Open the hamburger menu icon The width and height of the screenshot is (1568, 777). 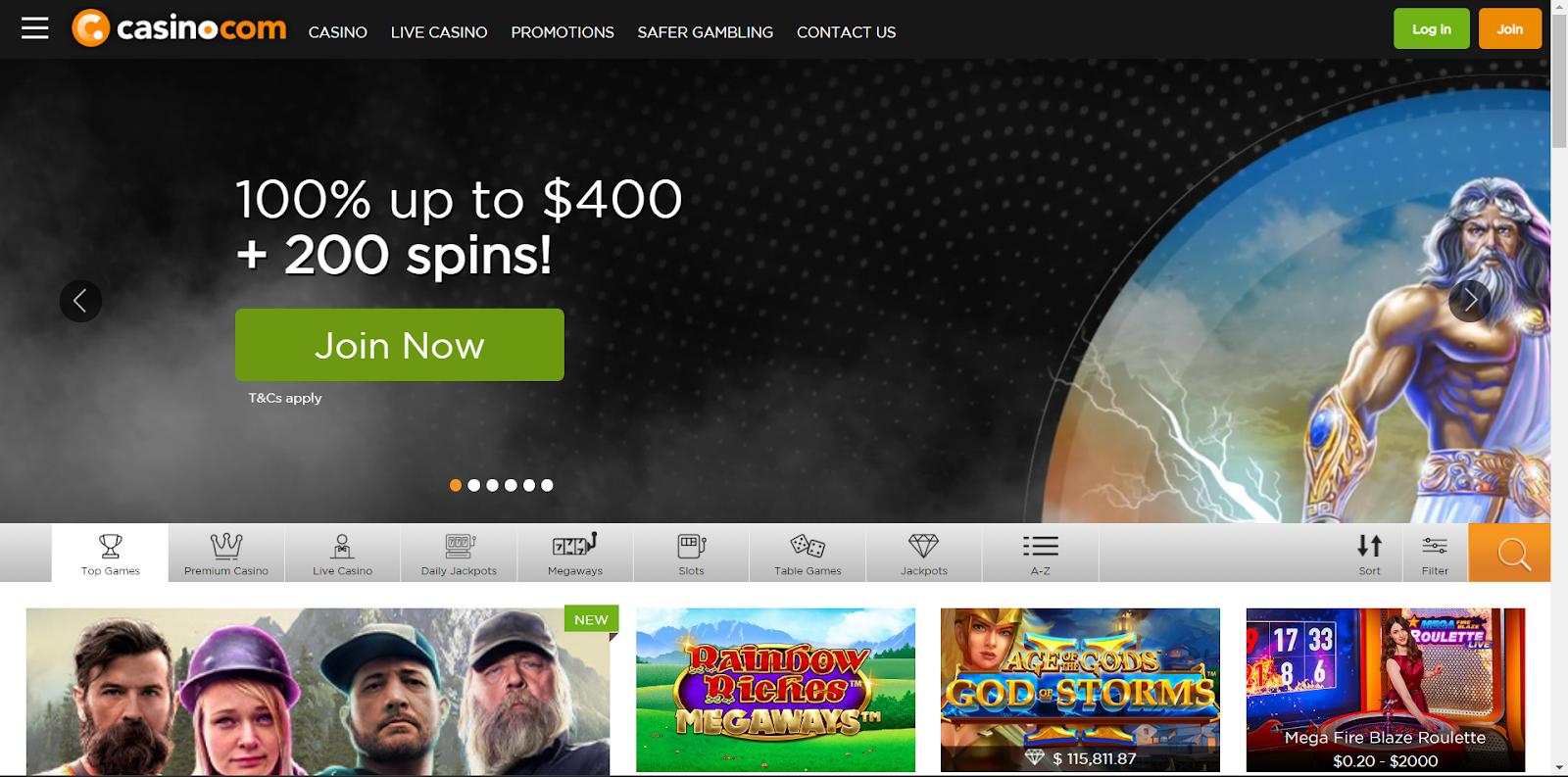35,28
